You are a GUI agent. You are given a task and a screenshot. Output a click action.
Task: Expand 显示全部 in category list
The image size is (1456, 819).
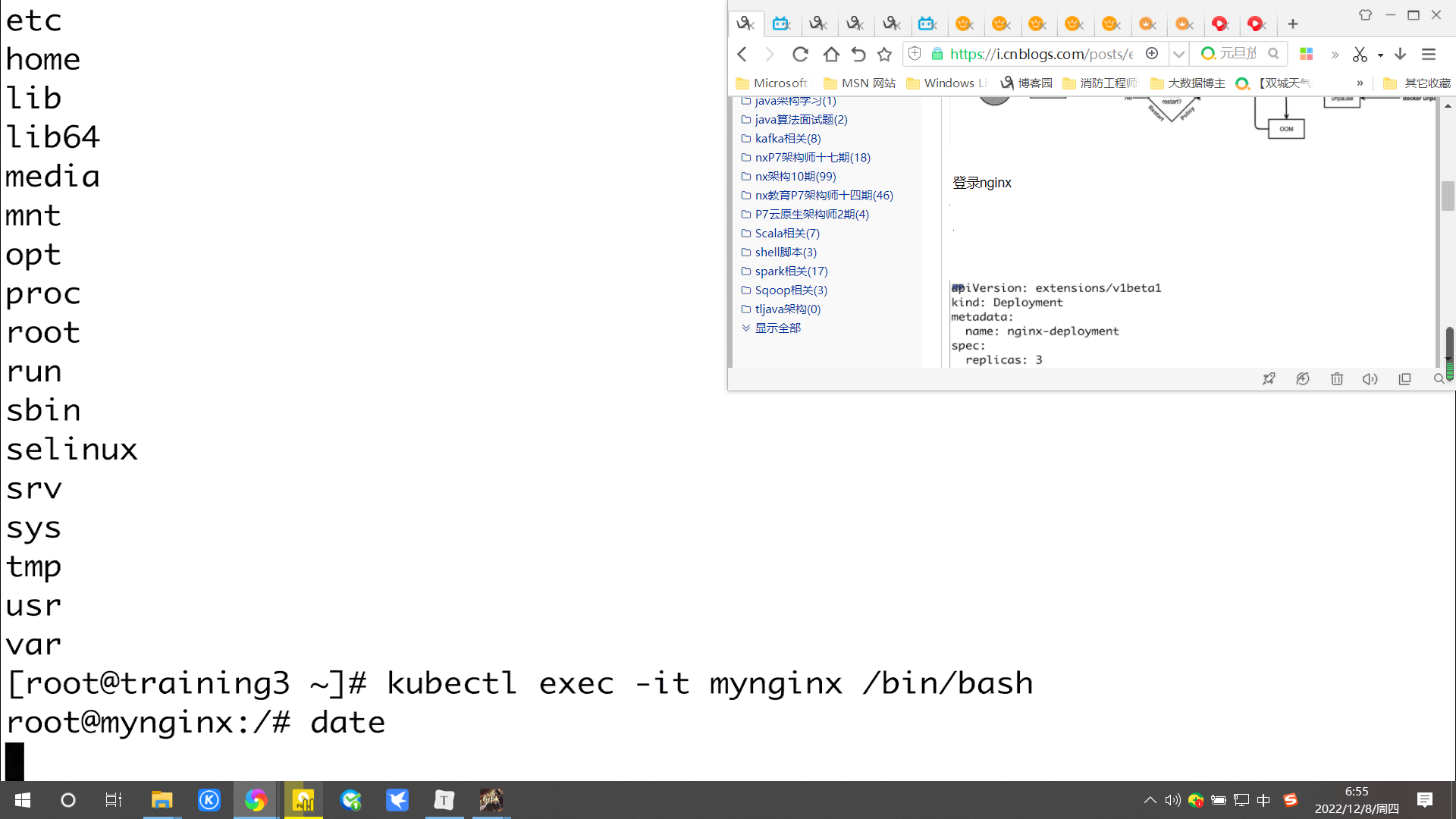[x=777, y=328]
